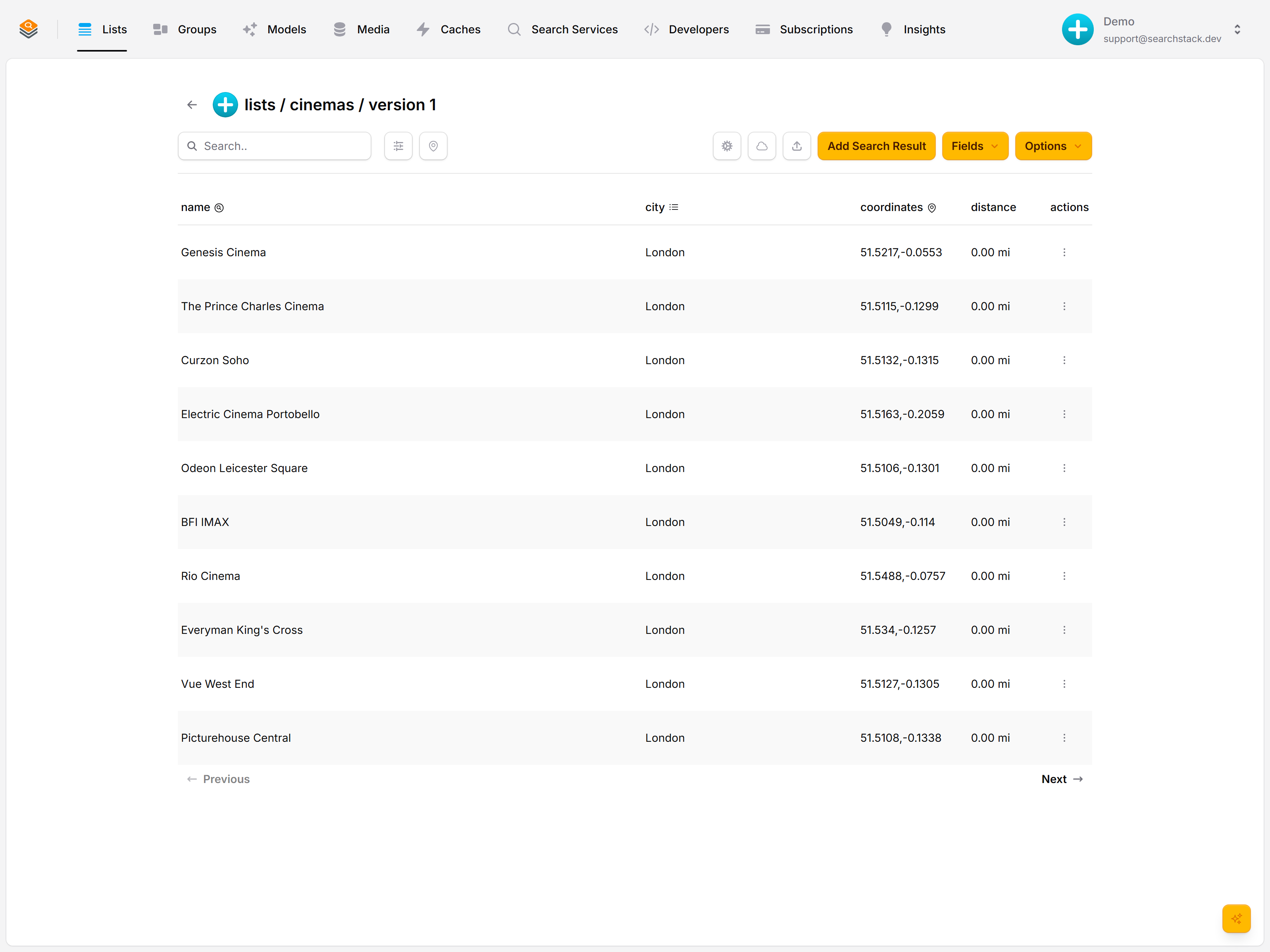Click the location pin filter button
Screen dimensions: 1270x952
(433, 146)
